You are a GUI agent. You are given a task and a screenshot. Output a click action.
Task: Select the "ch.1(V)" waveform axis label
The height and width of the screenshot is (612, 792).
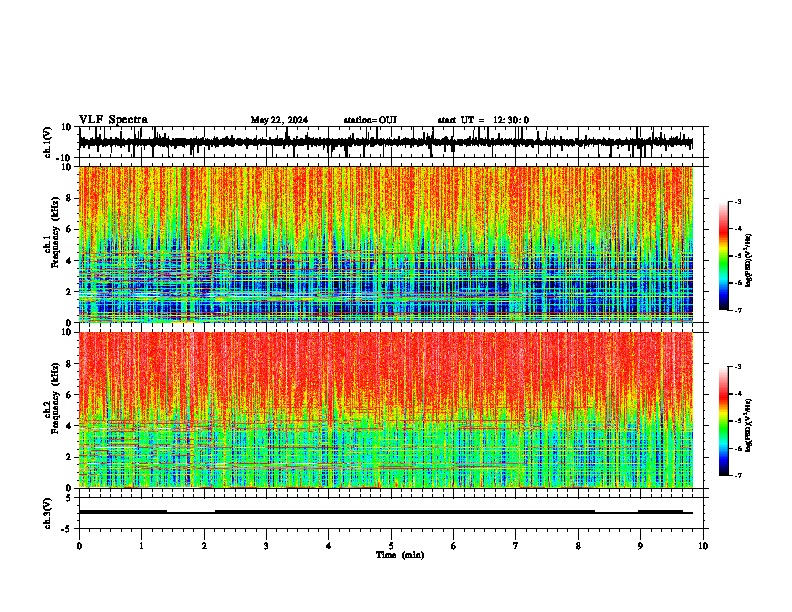point(48,142)
